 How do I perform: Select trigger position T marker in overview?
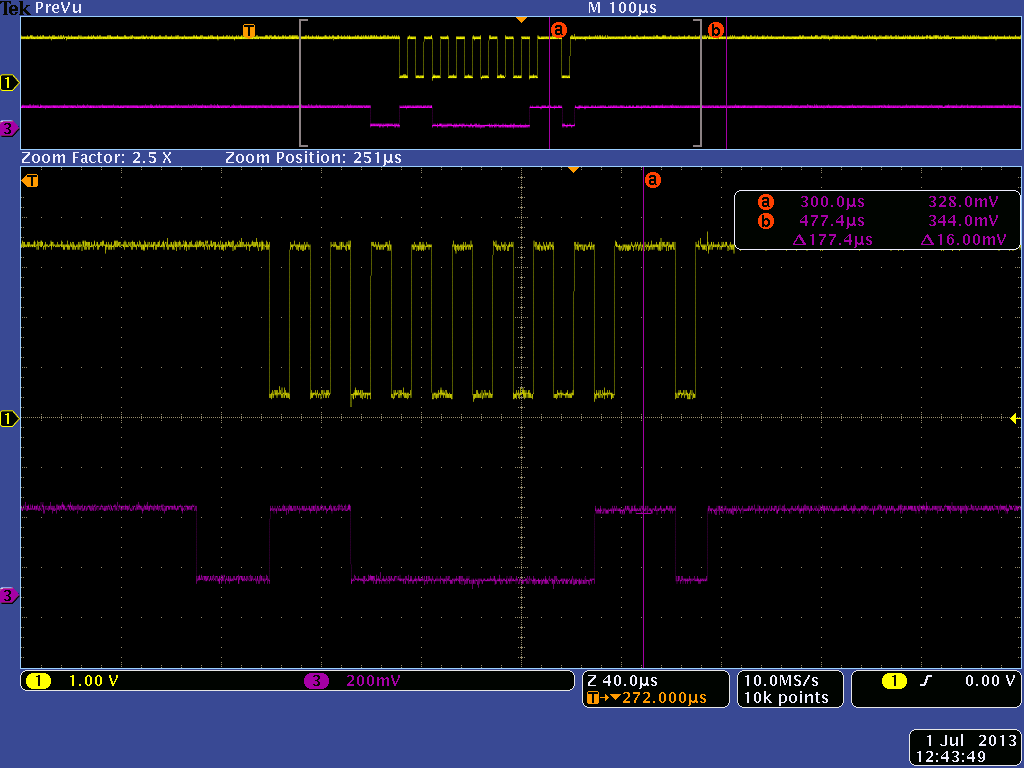pyautogui.click(x=249, y=31)
